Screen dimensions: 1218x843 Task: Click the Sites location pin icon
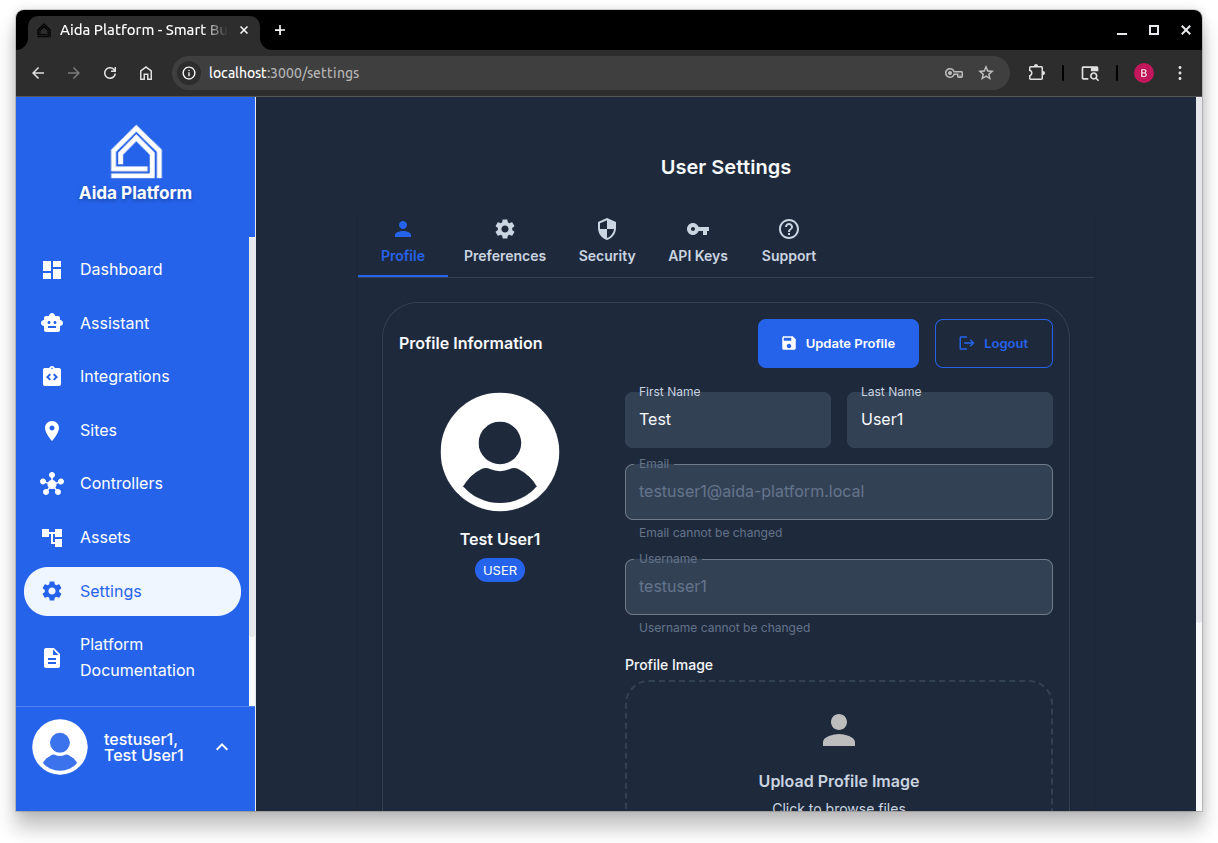tap(51, 430)
